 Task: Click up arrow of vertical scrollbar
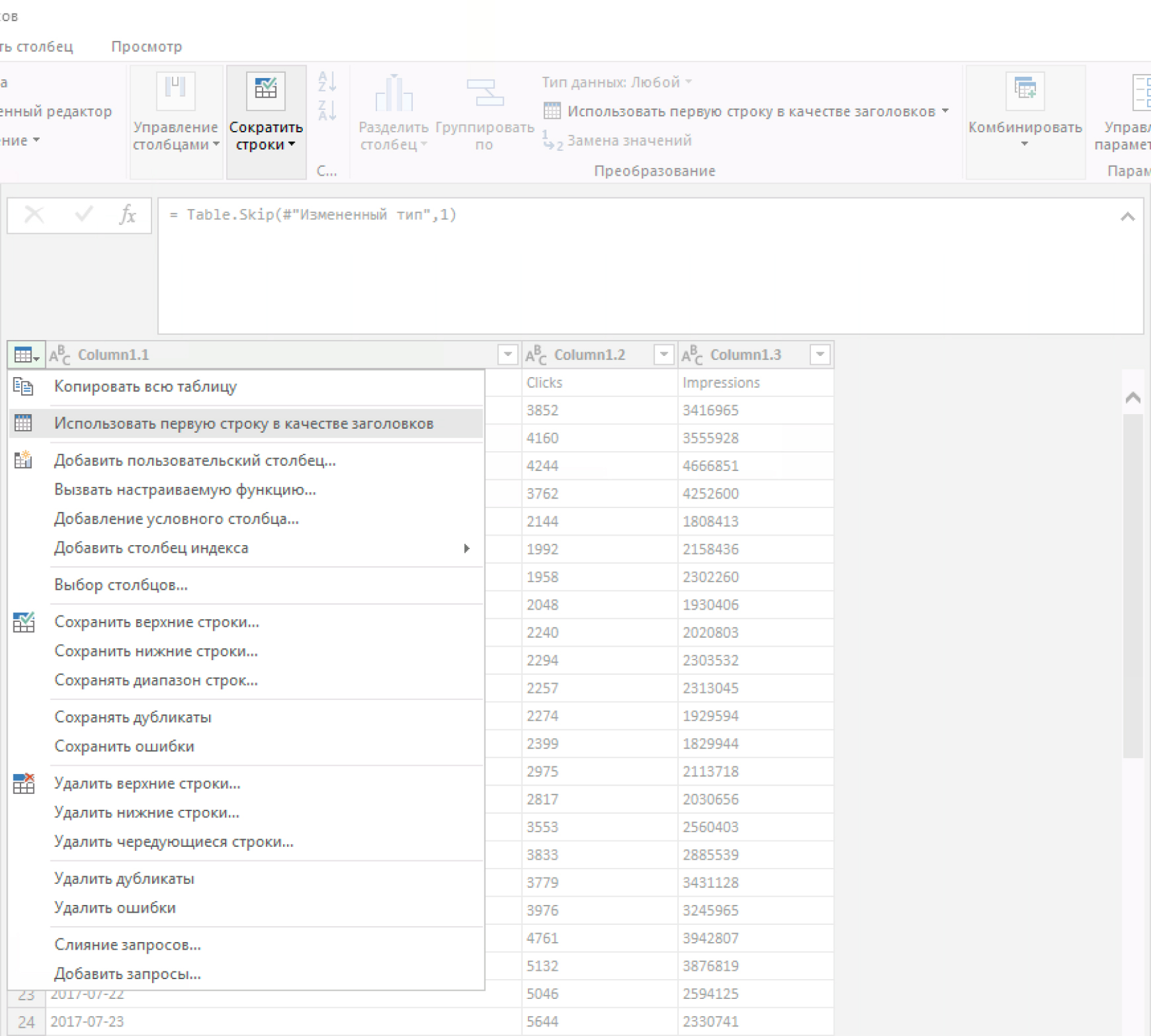[1133, 398]
